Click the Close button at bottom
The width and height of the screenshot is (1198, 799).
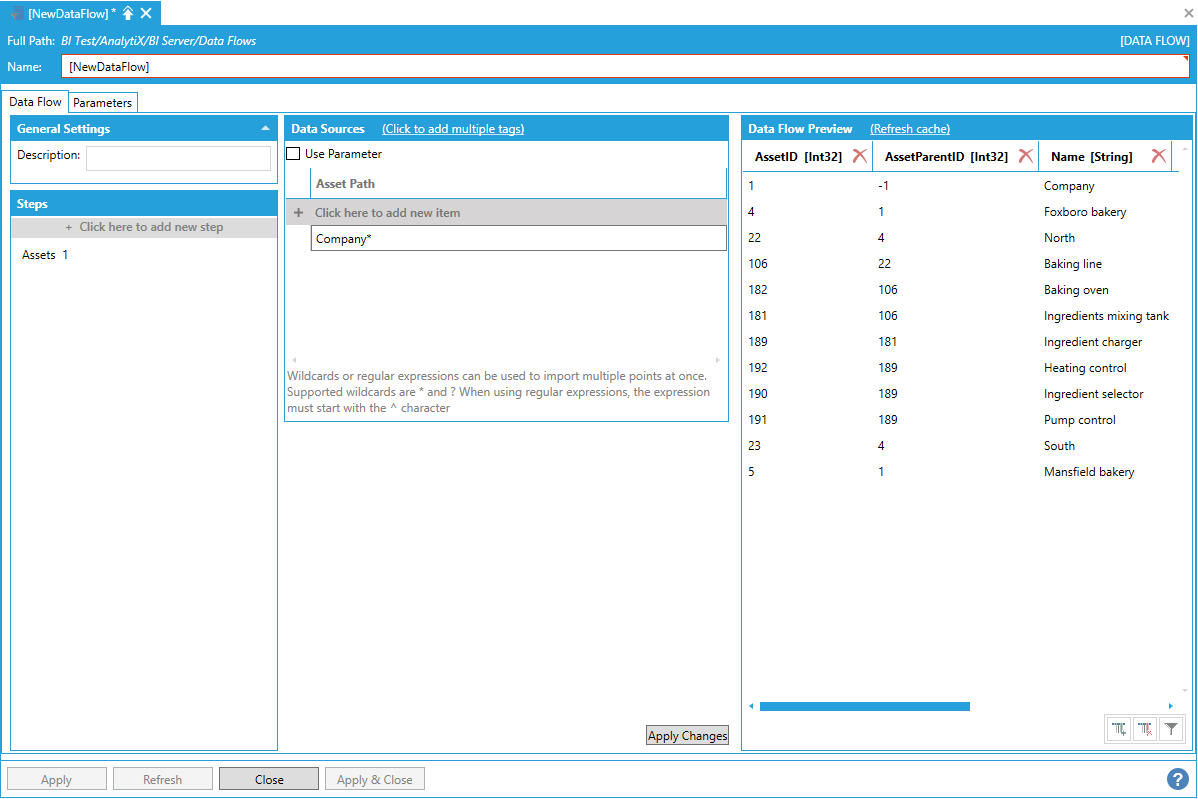[x=269, y=779]
